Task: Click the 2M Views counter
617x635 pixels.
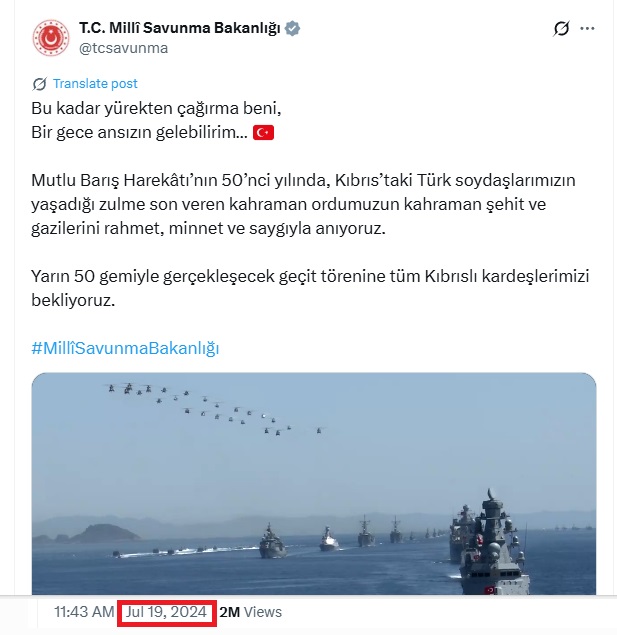Action: 251,612
